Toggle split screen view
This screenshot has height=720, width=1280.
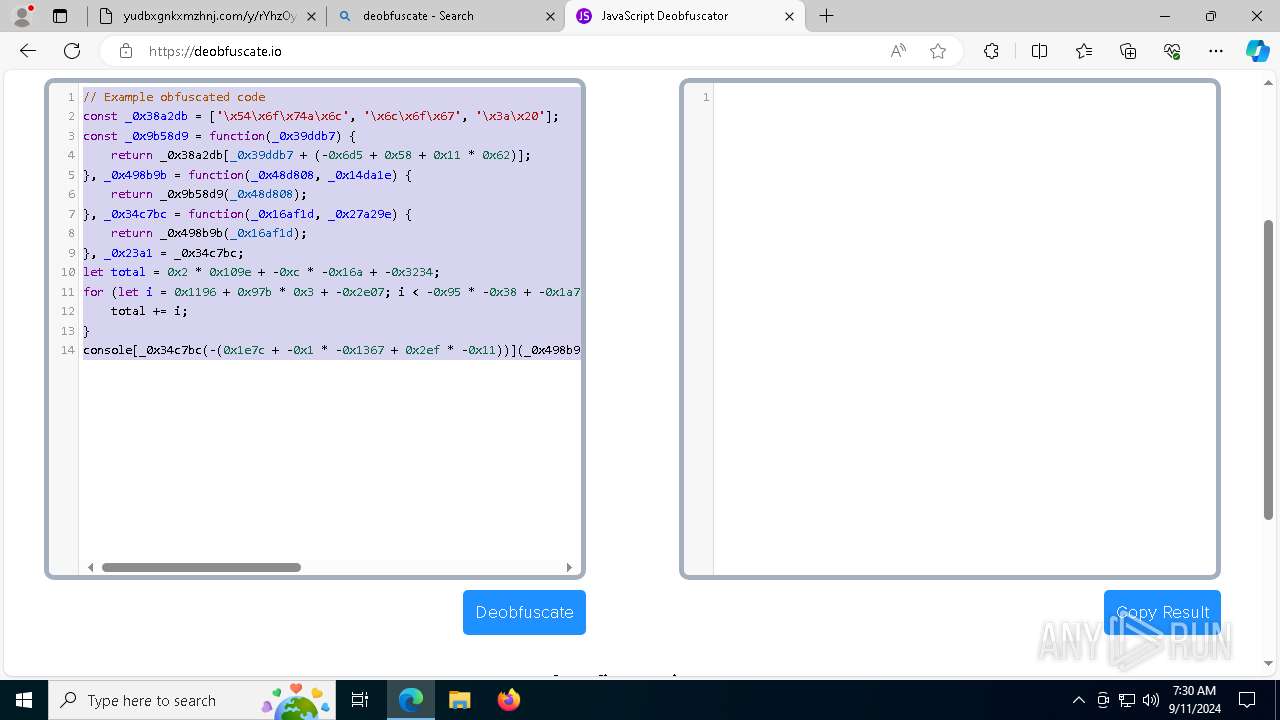[x=1039, y=51]
